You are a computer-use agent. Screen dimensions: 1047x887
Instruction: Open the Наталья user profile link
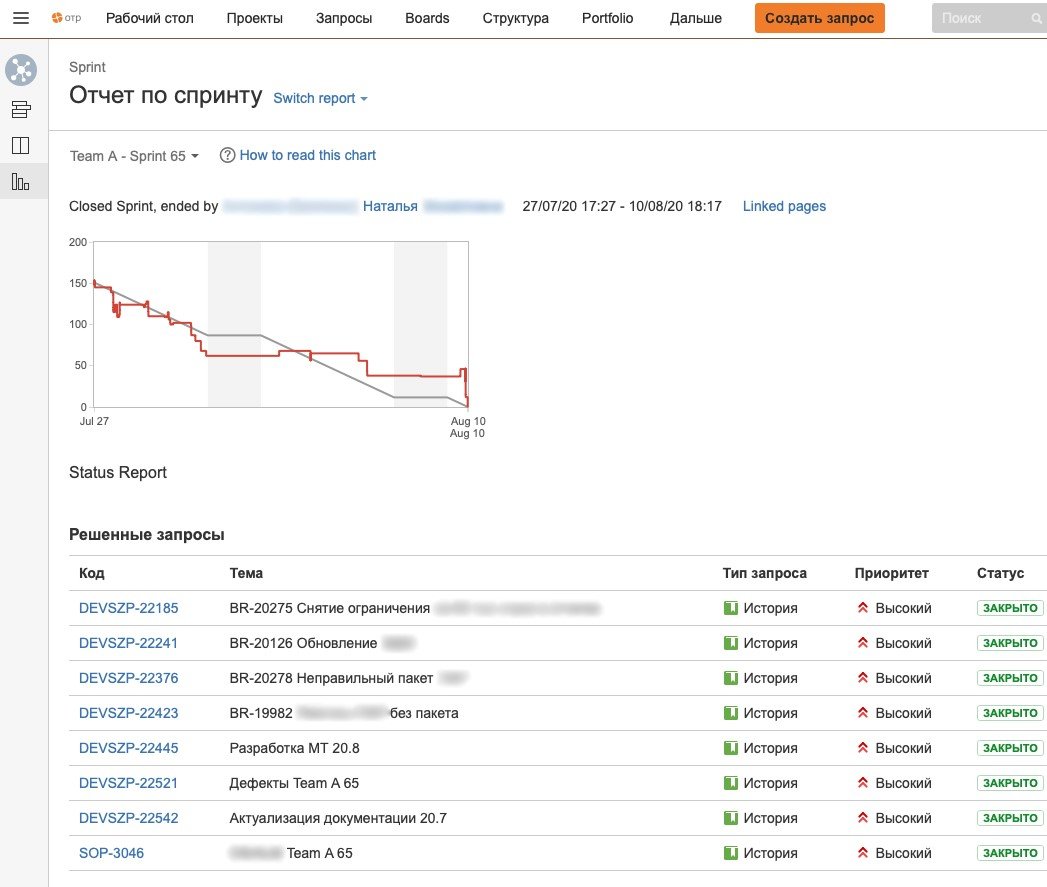click(x=390, y=206)
